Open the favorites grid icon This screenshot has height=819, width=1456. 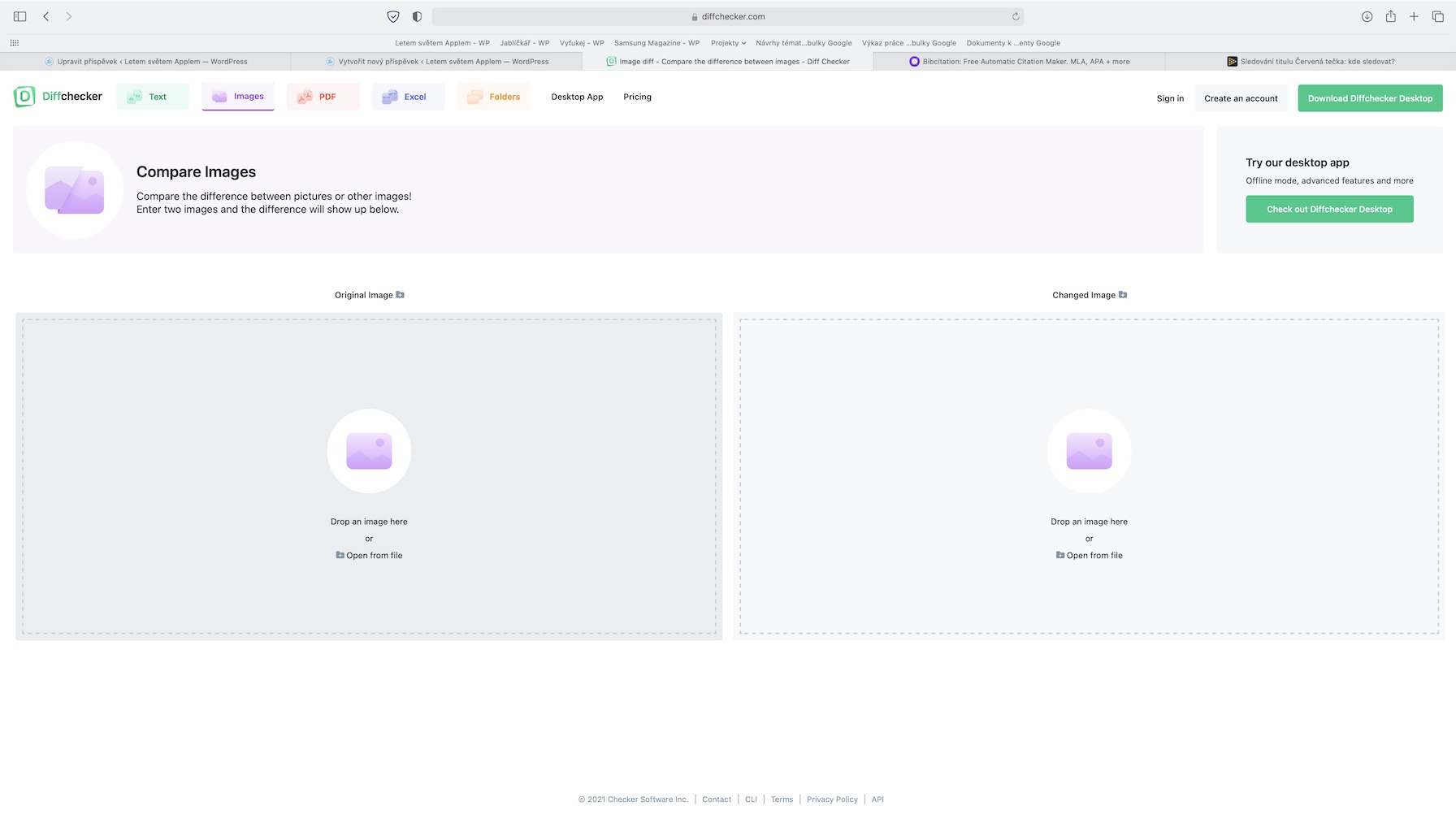(15, 43)
